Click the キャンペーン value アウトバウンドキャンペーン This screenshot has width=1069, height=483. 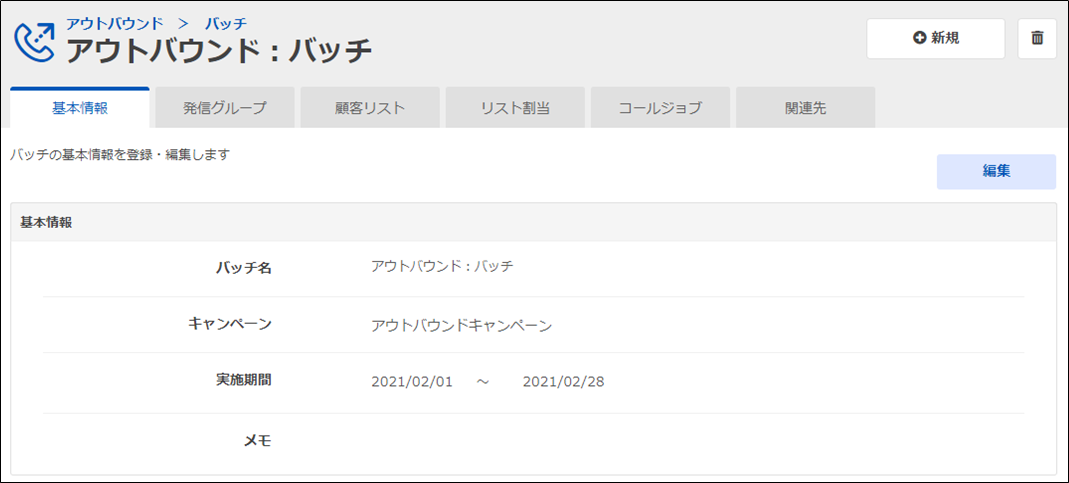click(461, 325)
